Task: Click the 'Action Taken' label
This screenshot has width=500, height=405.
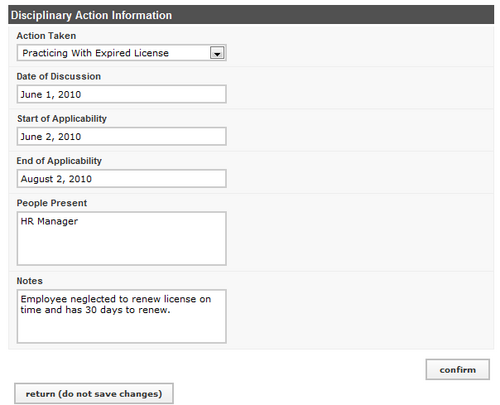Action: [x=46, y=36]
